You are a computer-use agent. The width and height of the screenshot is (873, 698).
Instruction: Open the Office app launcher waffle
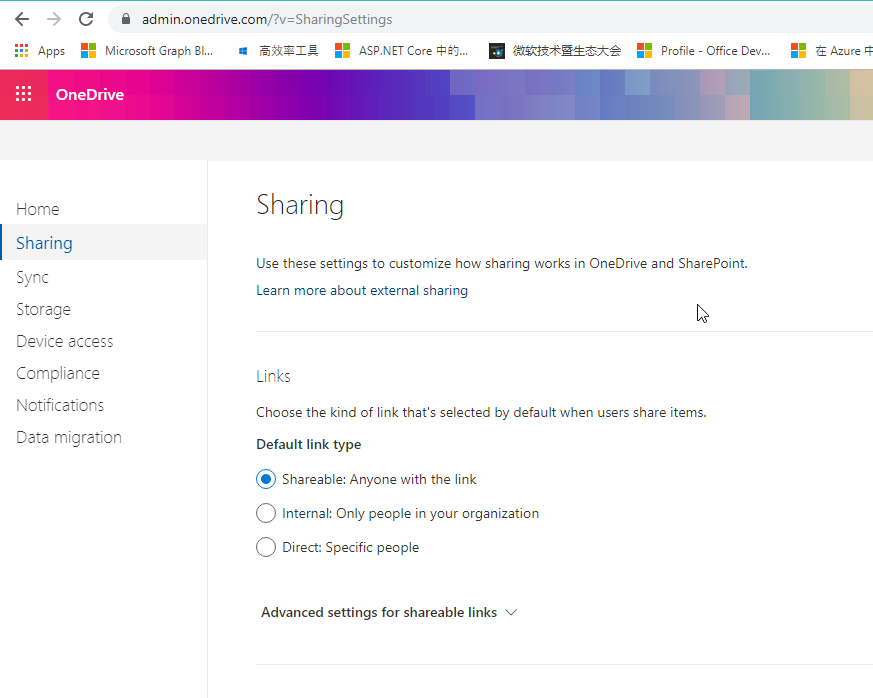click(23, 94)
